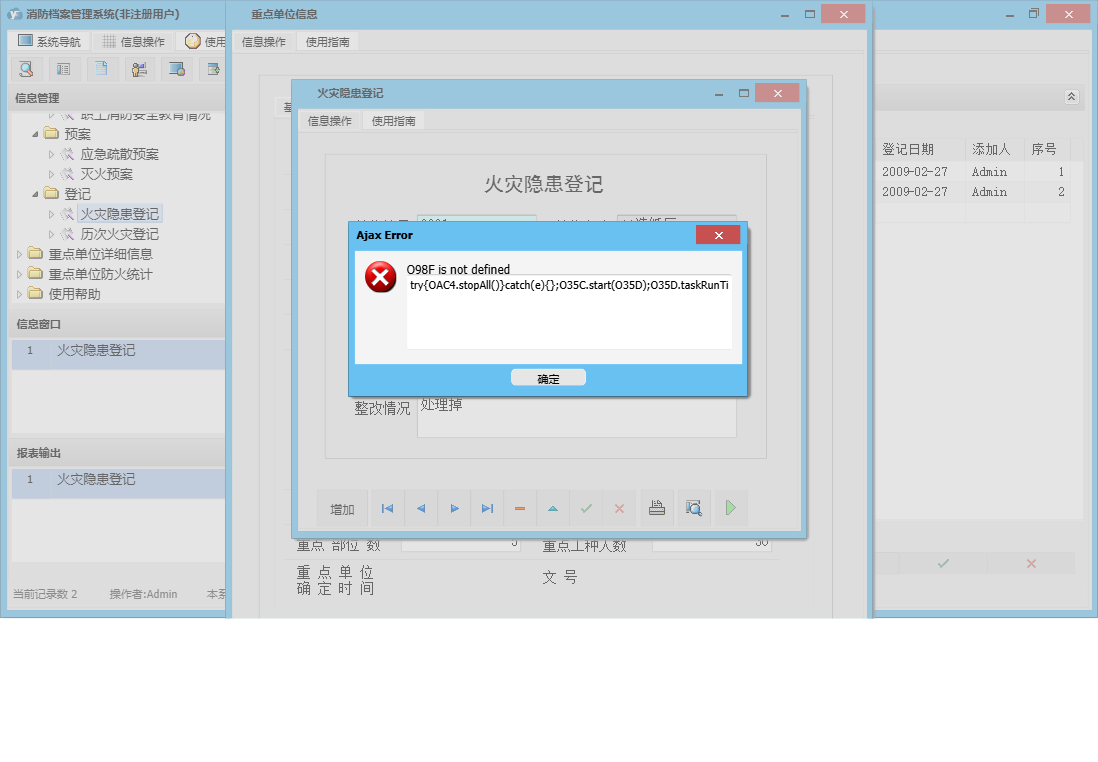Click inside the 整改情况 text field
The width and height of the screenshot is (1098, 762).
[x=575, y=415]
